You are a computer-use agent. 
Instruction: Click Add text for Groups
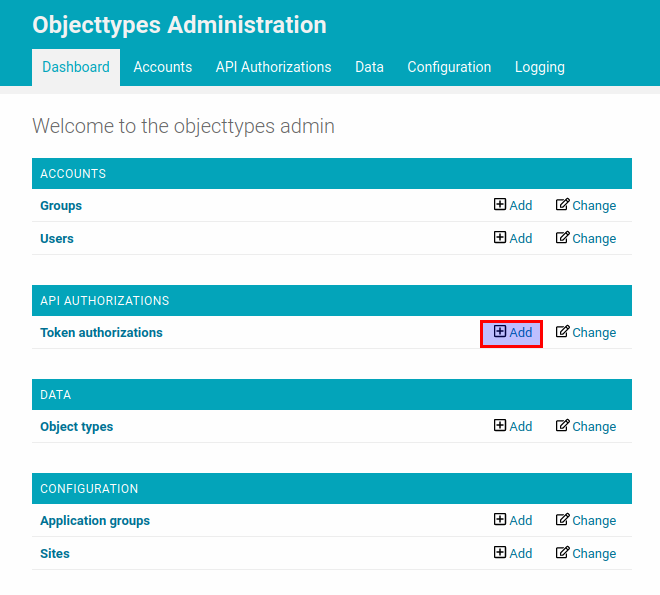coord(521,205)
